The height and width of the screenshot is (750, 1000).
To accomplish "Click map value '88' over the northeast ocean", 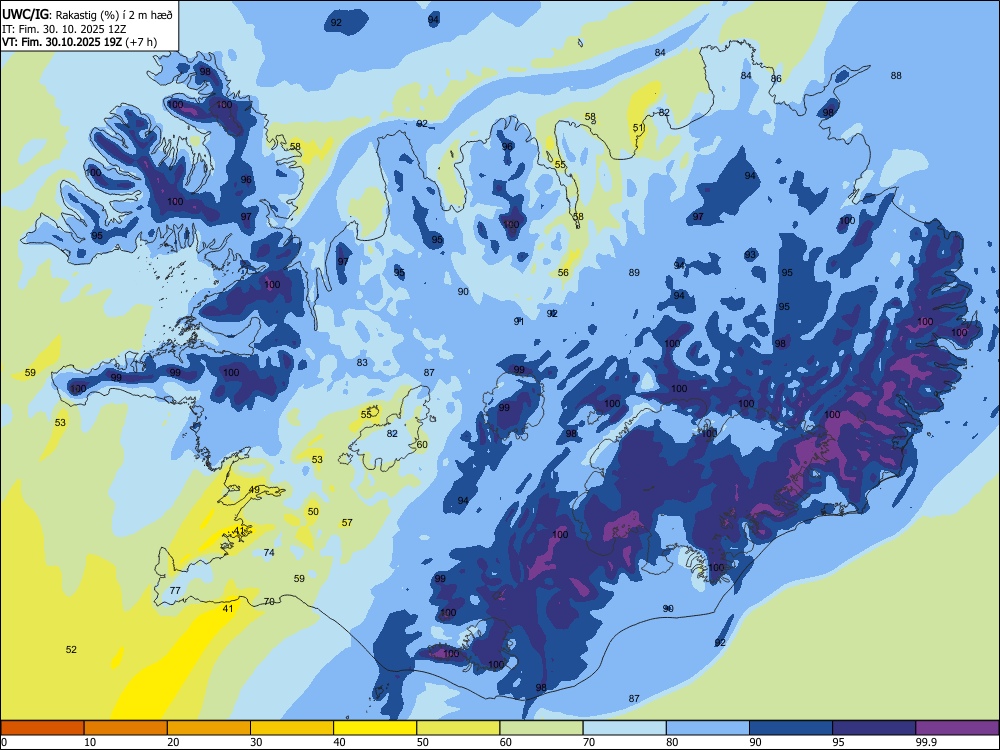I will [896, 75].
